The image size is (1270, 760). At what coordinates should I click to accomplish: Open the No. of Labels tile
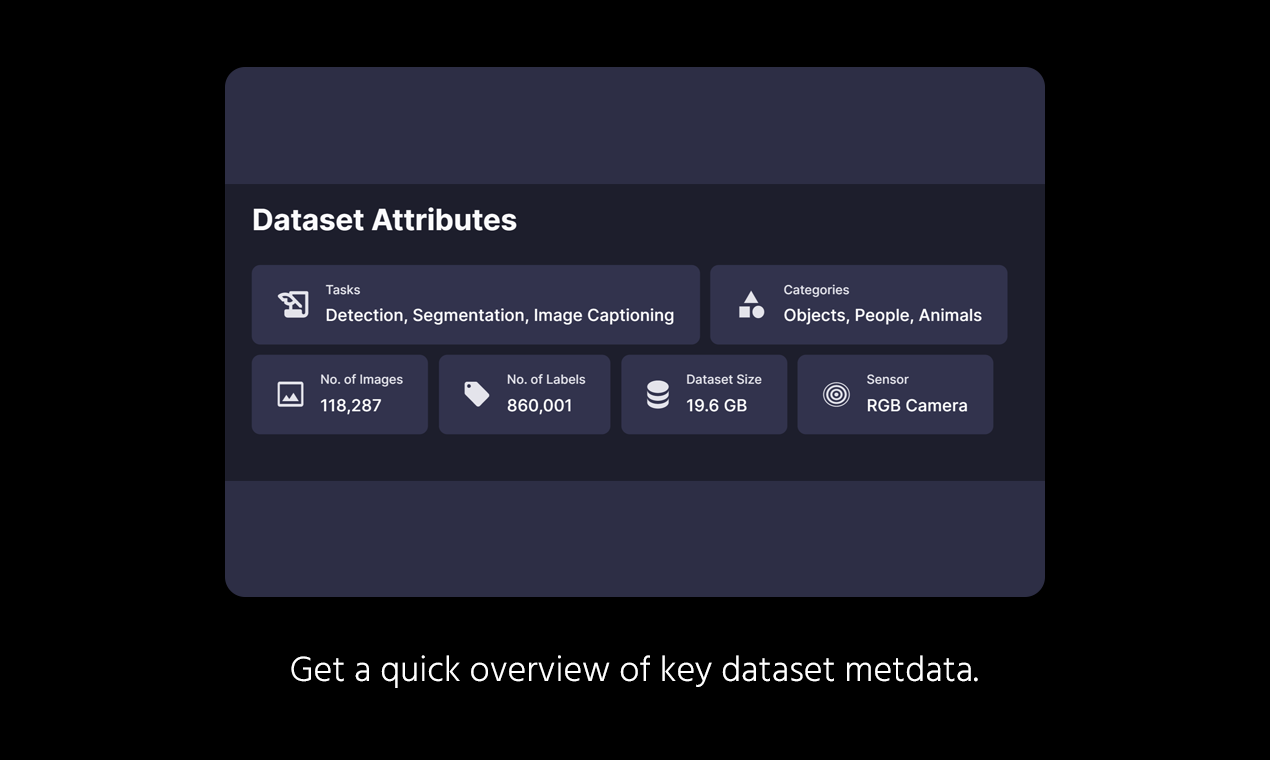coord(524,394)
